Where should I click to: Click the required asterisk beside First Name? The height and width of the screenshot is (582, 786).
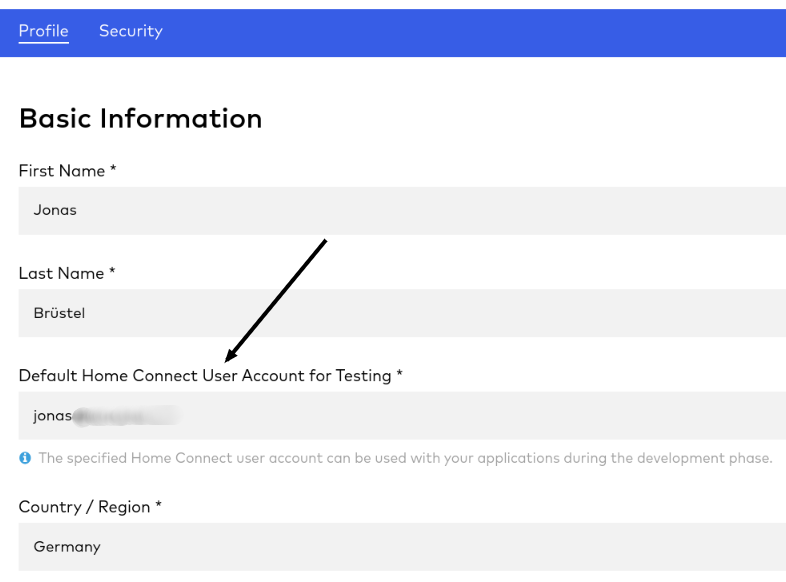[113, 170]
